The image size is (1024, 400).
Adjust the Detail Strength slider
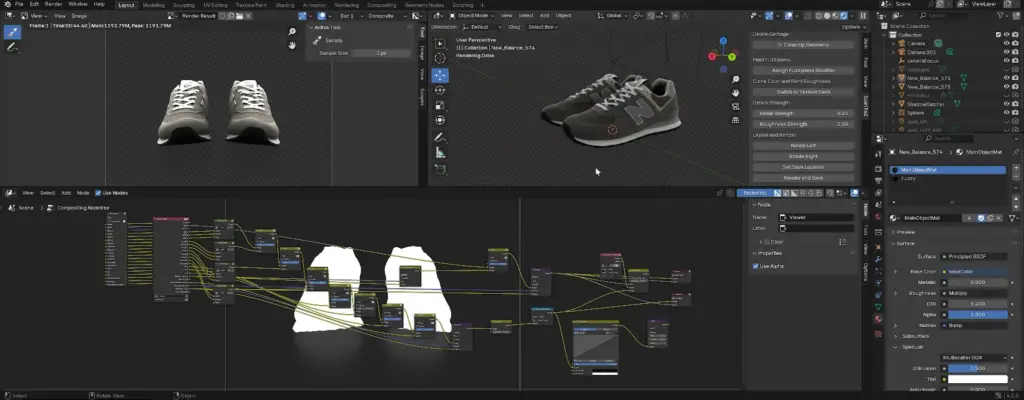(x=803, y=113)
